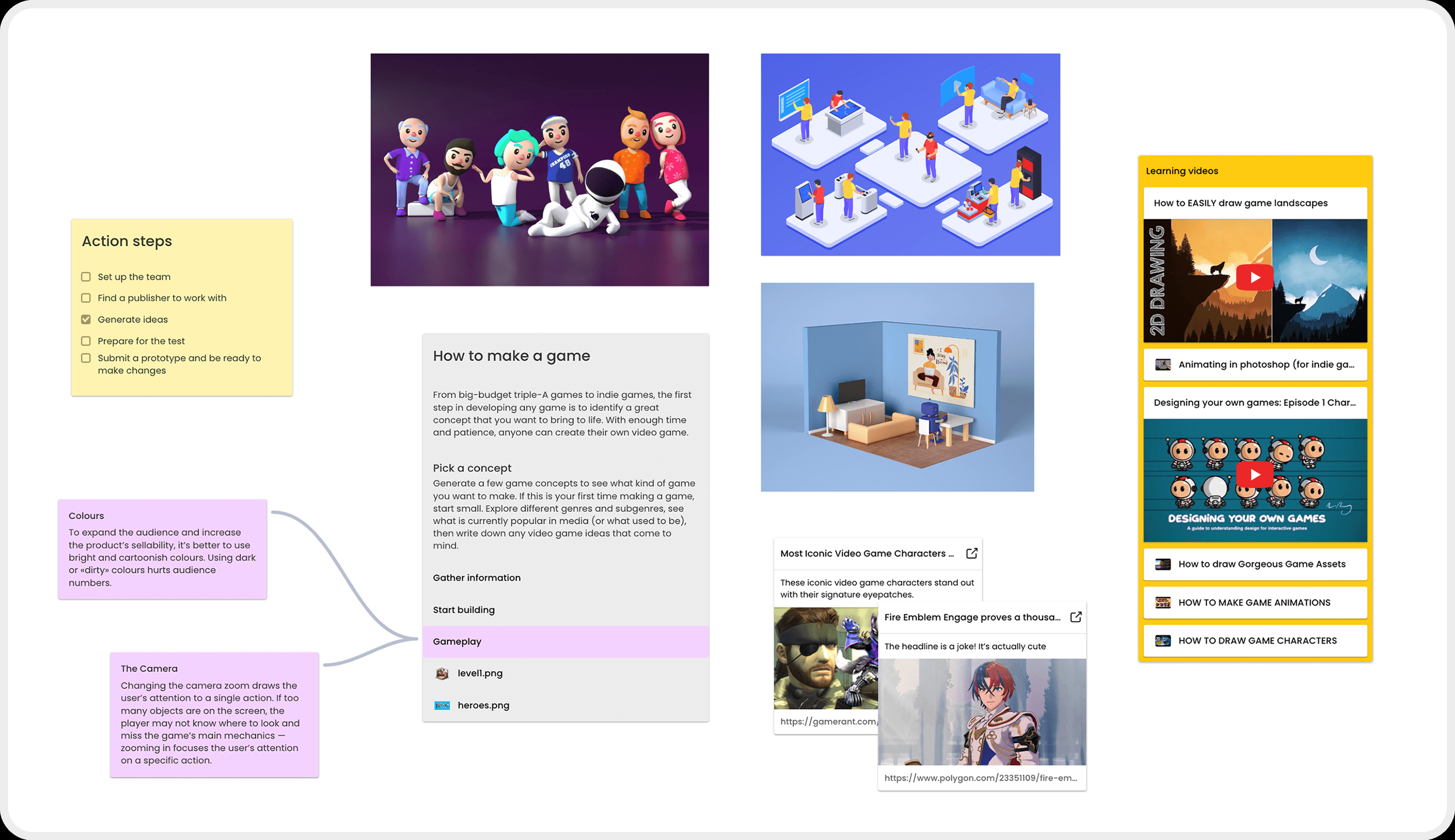Check Find a publisher to work with

point(86,298)
